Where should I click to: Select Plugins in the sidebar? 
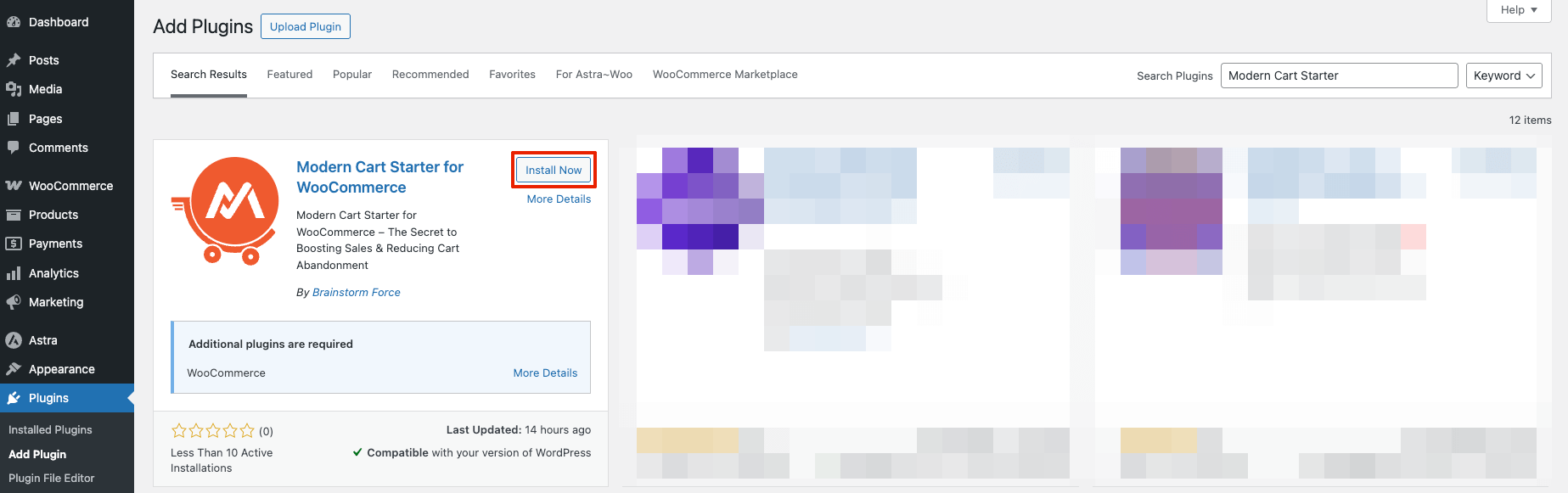click(67, 398)
